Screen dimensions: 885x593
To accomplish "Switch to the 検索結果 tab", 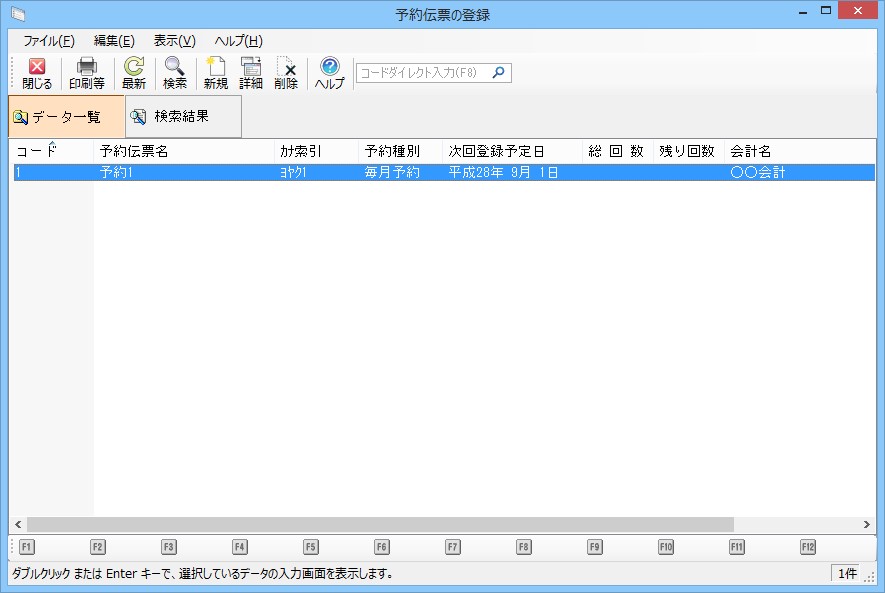I will click(183, 117).
